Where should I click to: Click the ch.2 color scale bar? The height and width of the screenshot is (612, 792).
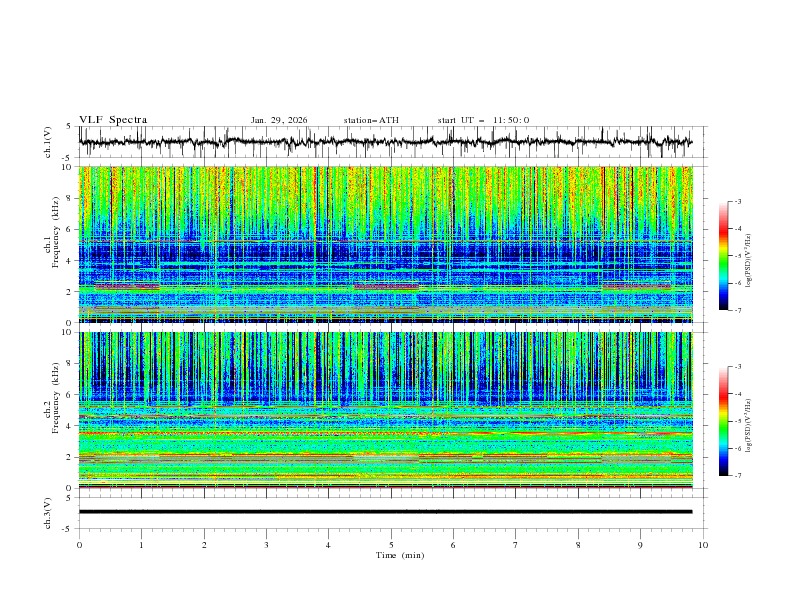point(724,421)
